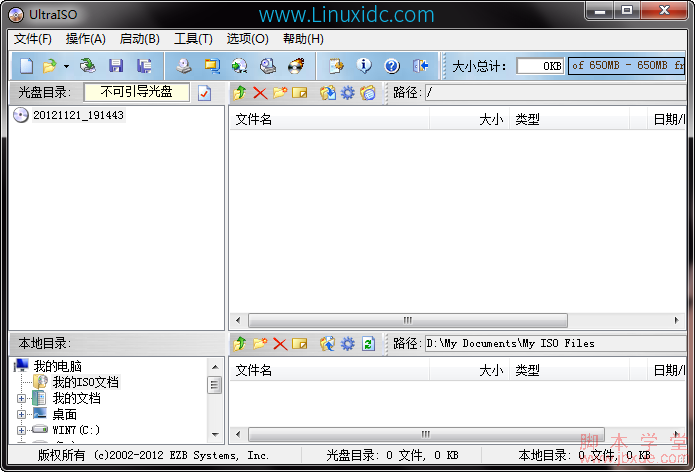This screenshot has height=472, width=695.
Task: Click disc pane scroll right arrow
Action: [677, 320]
